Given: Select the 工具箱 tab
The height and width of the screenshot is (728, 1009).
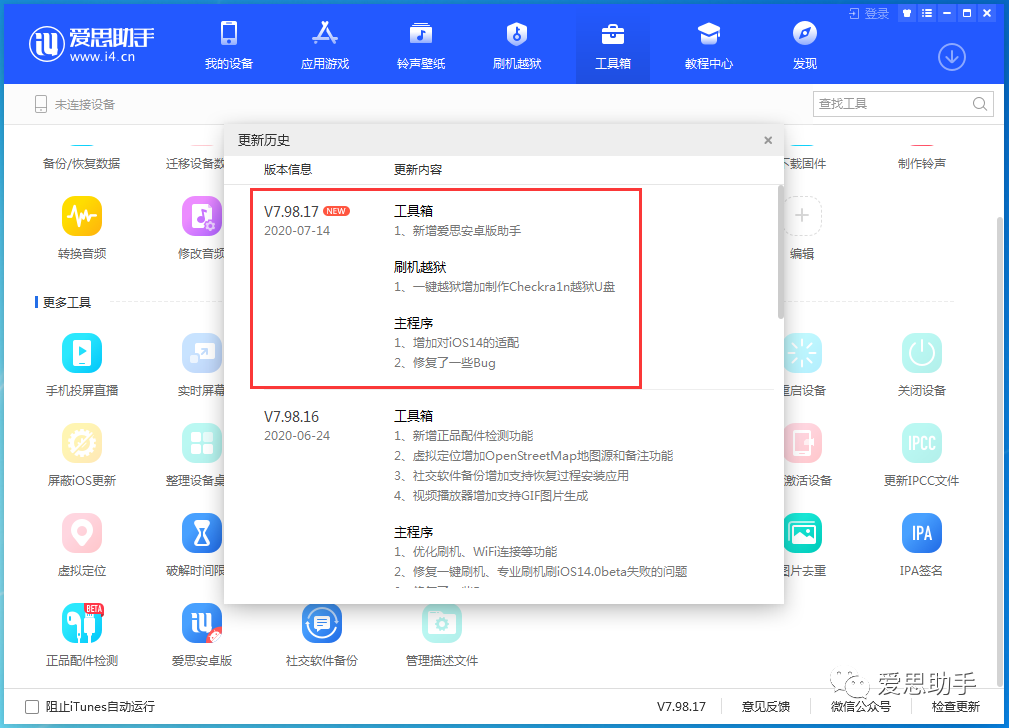Looking at the screenshot, I should 613,44.
